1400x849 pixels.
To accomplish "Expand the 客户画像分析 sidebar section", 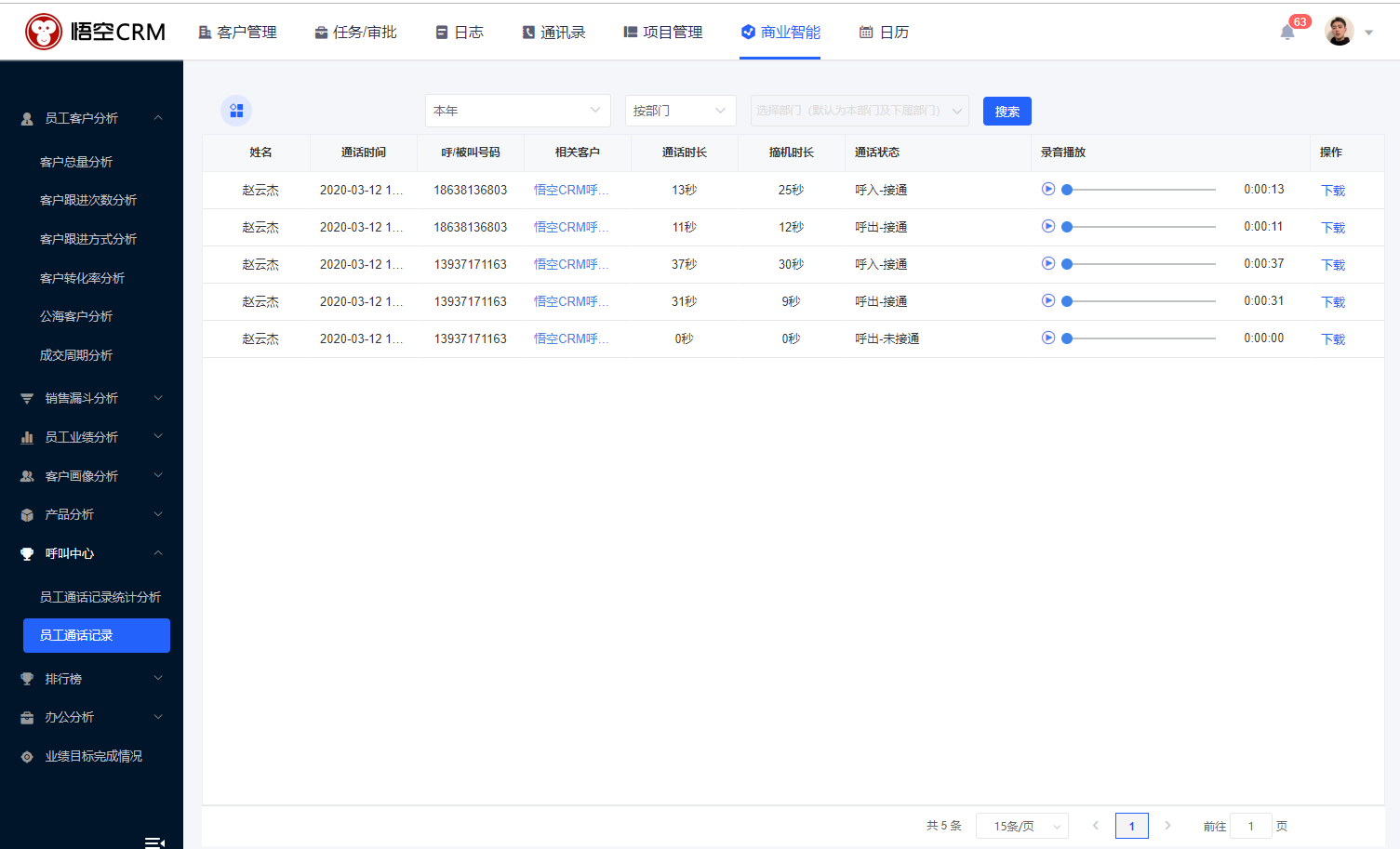I will 91,476.
